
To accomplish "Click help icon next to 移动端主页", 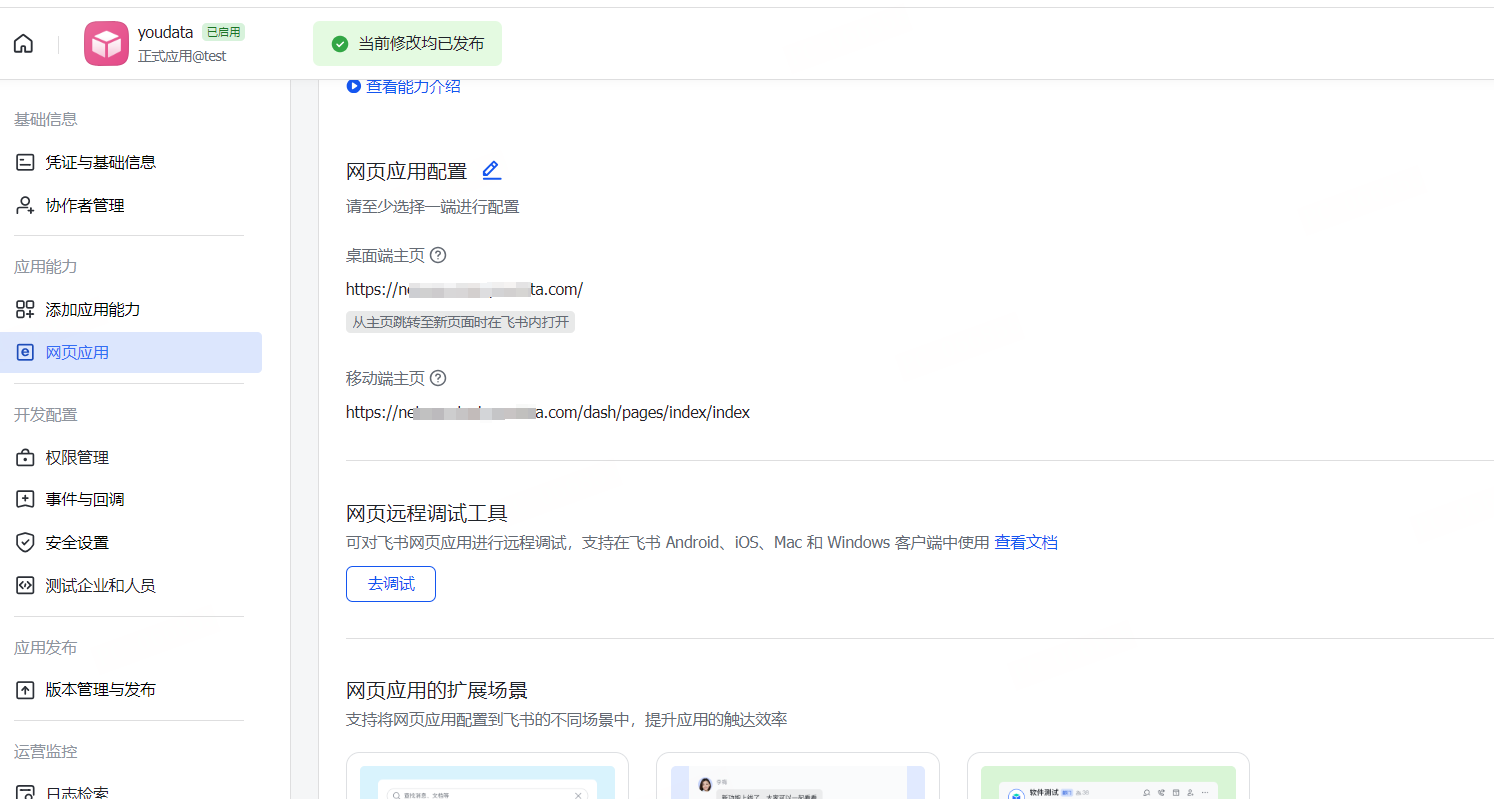I will click(x=438, y=378).
